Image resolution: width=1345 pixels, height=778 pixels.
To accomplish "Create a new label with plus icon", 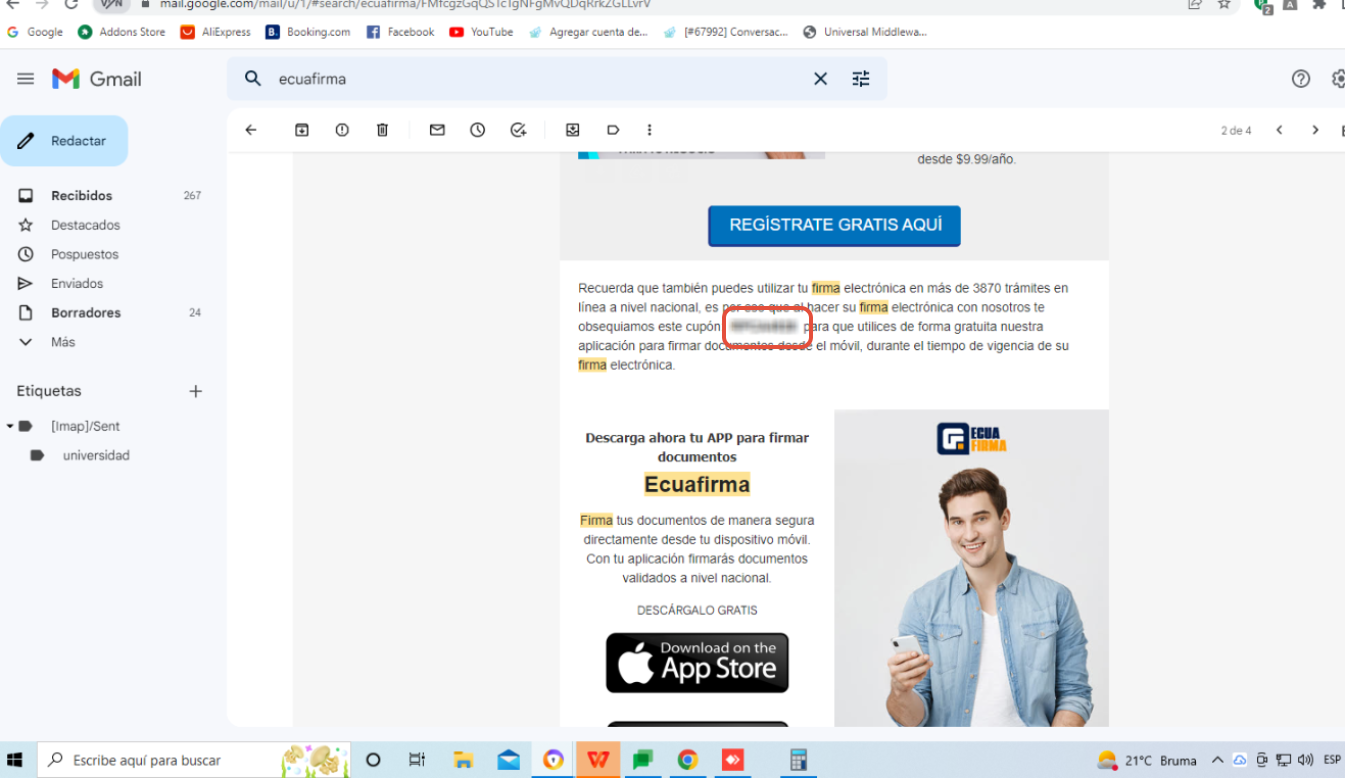I will [x=196, y=391].
